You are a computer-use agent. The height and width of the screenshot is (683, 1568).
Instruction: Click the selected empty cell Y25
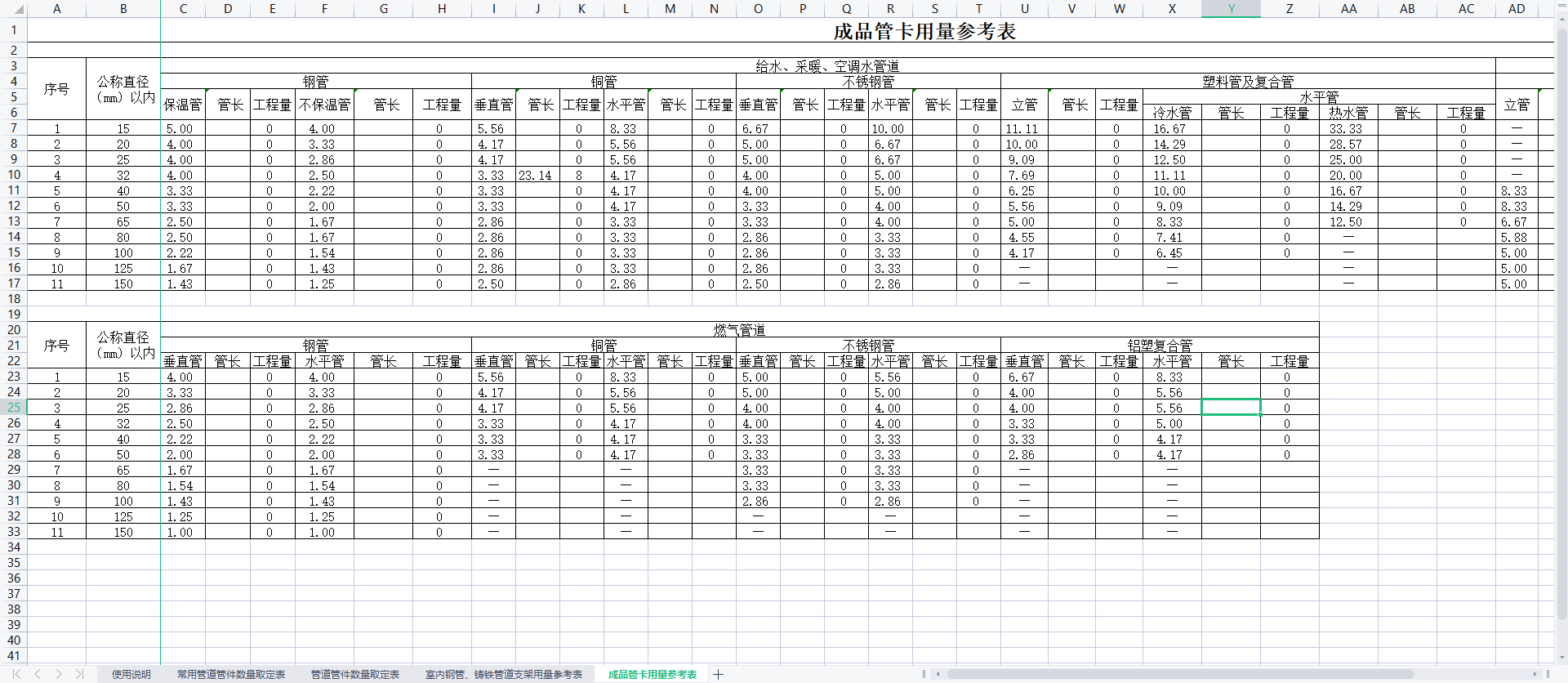(1231, 407)
